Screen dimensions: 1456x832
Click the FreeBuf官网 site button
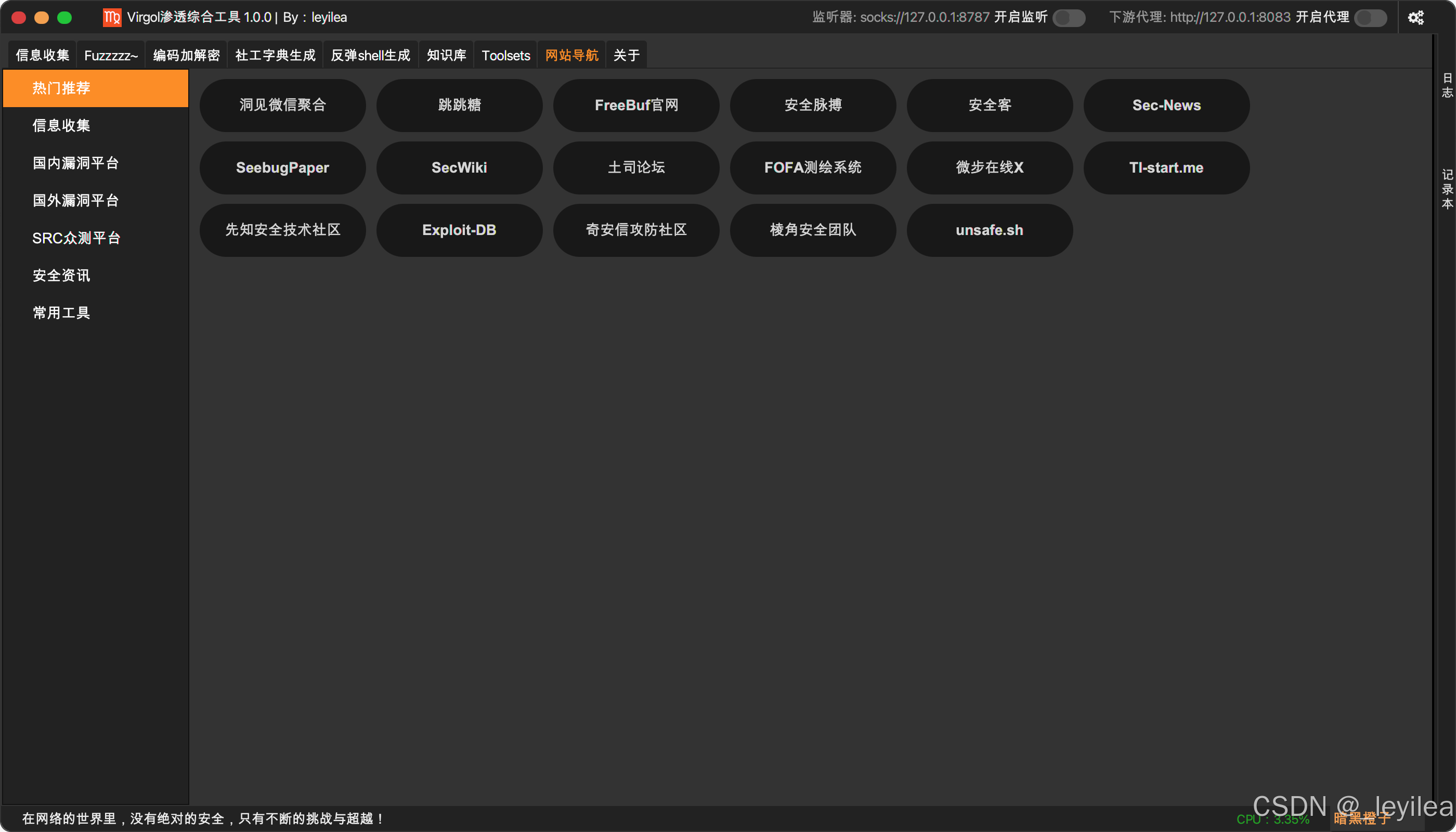pyautogui.click(x=636, y=105)
